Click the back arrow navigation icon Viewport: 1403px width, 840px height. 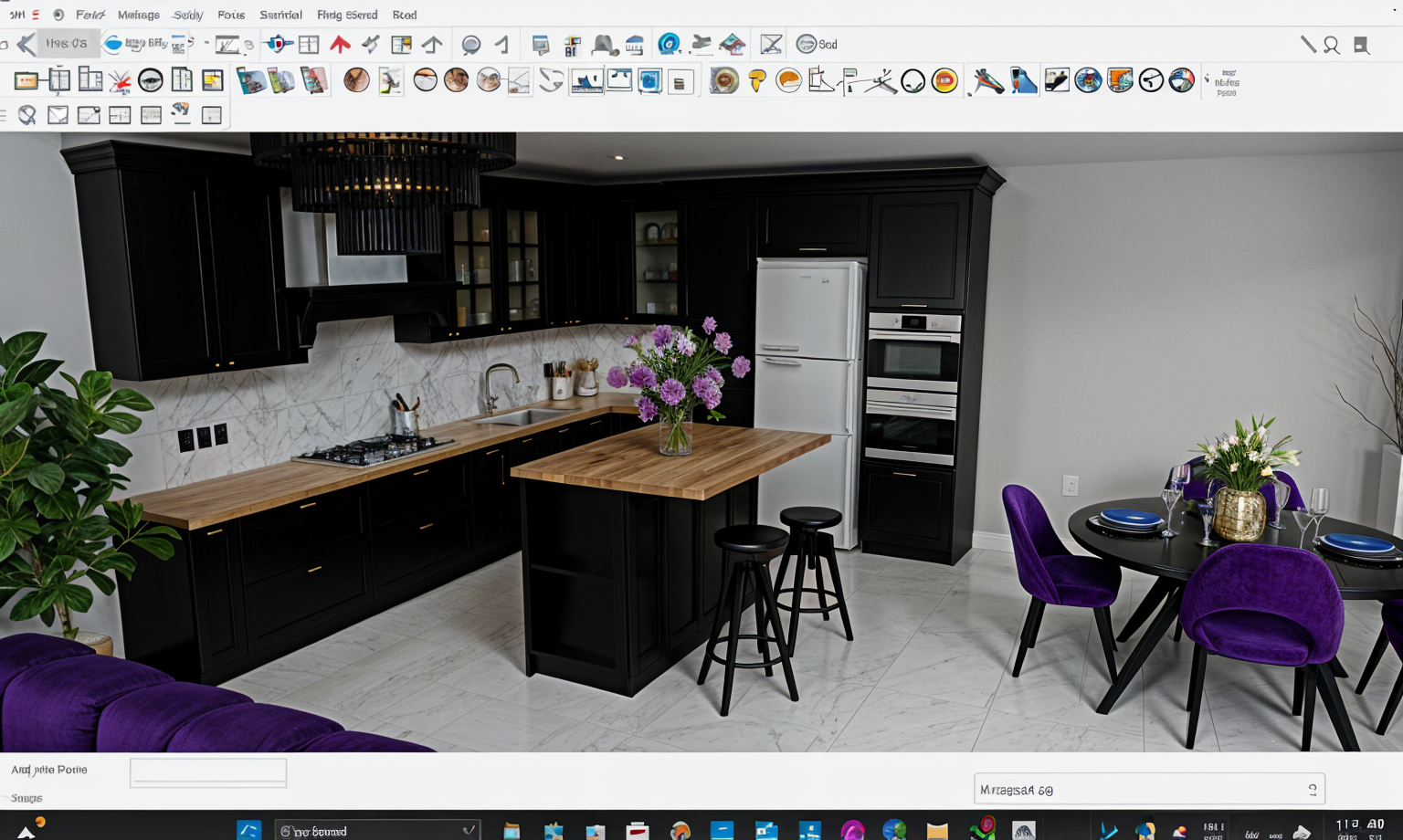tap(26, 44)
